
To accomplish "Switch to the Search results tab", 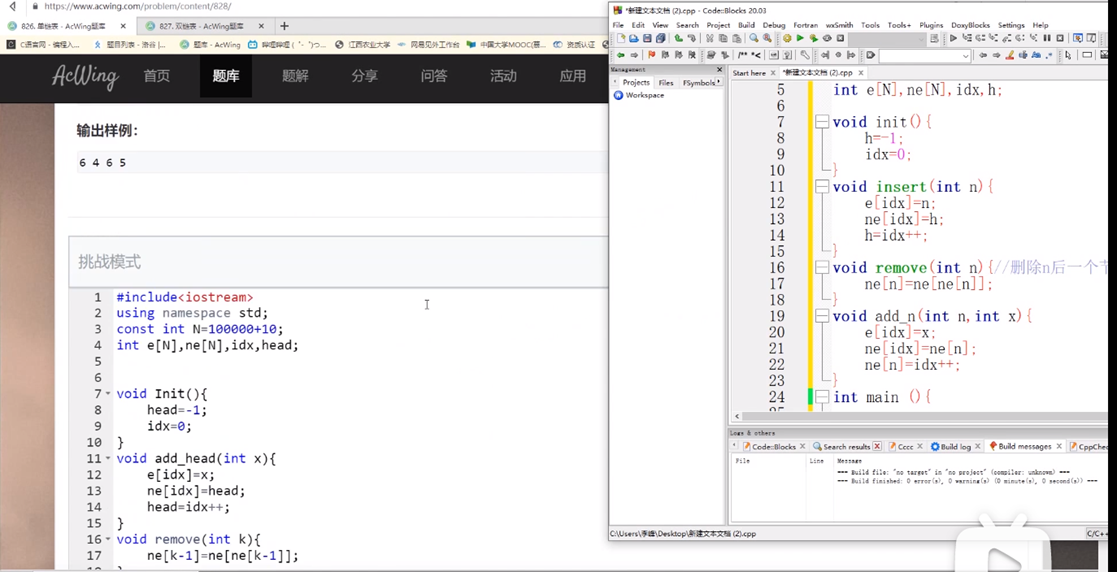I will click(x=846, y=447).
